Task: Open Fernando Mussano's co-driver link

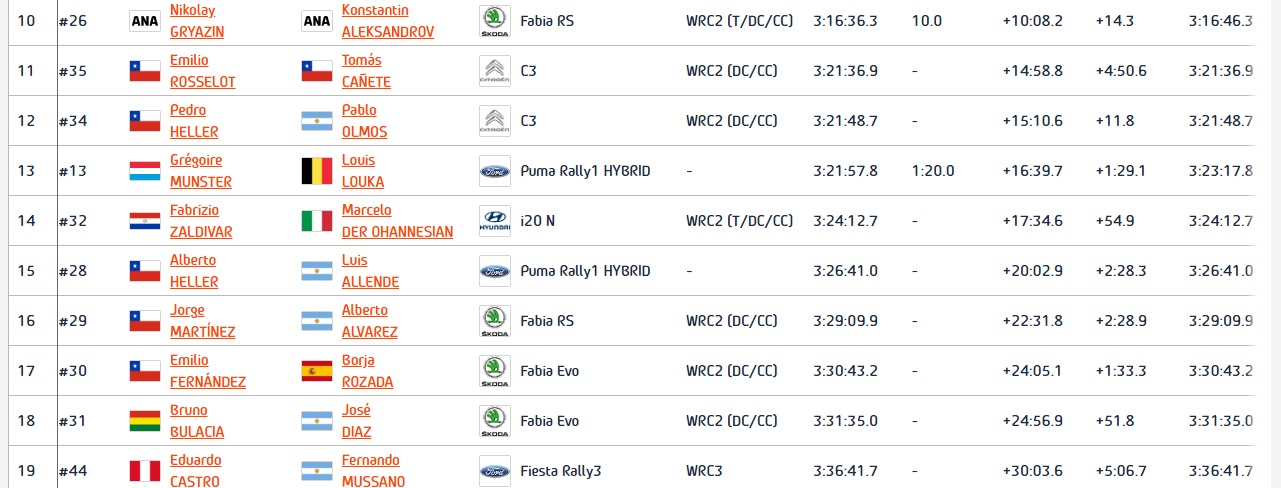Action: pos(373,471)
